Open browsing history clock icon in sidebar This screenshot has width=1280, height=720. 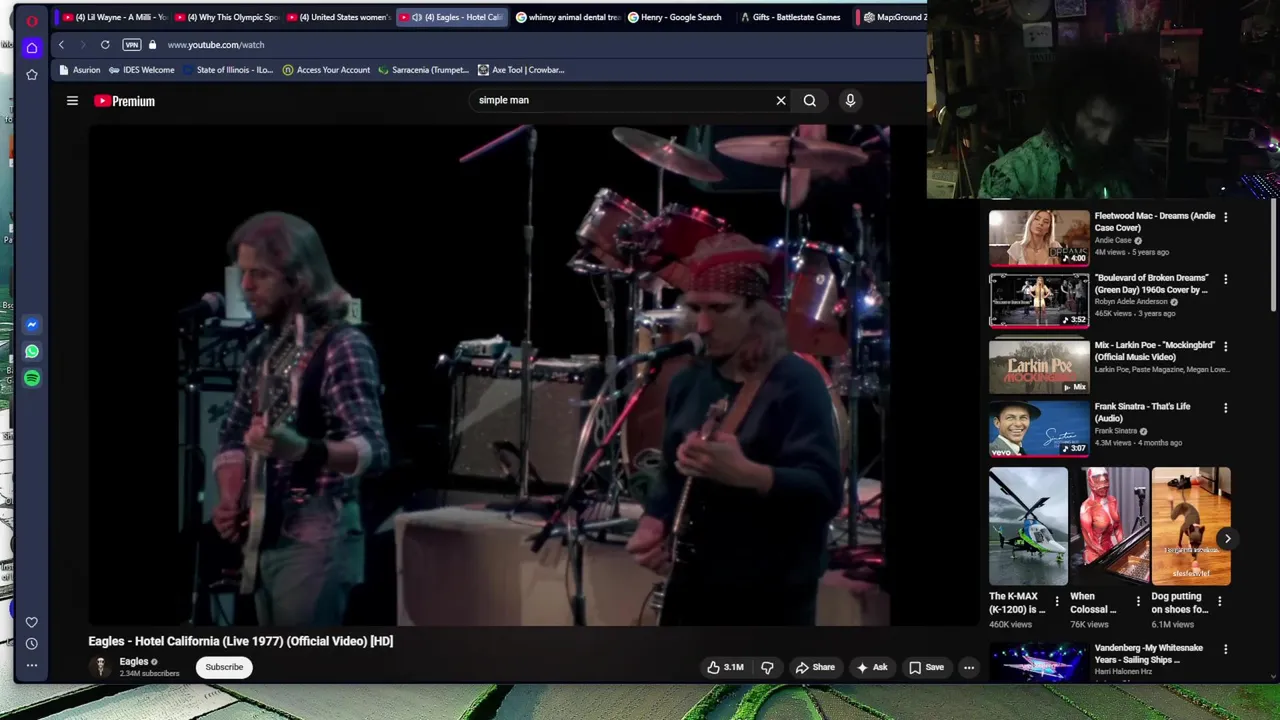coord(32,644)
